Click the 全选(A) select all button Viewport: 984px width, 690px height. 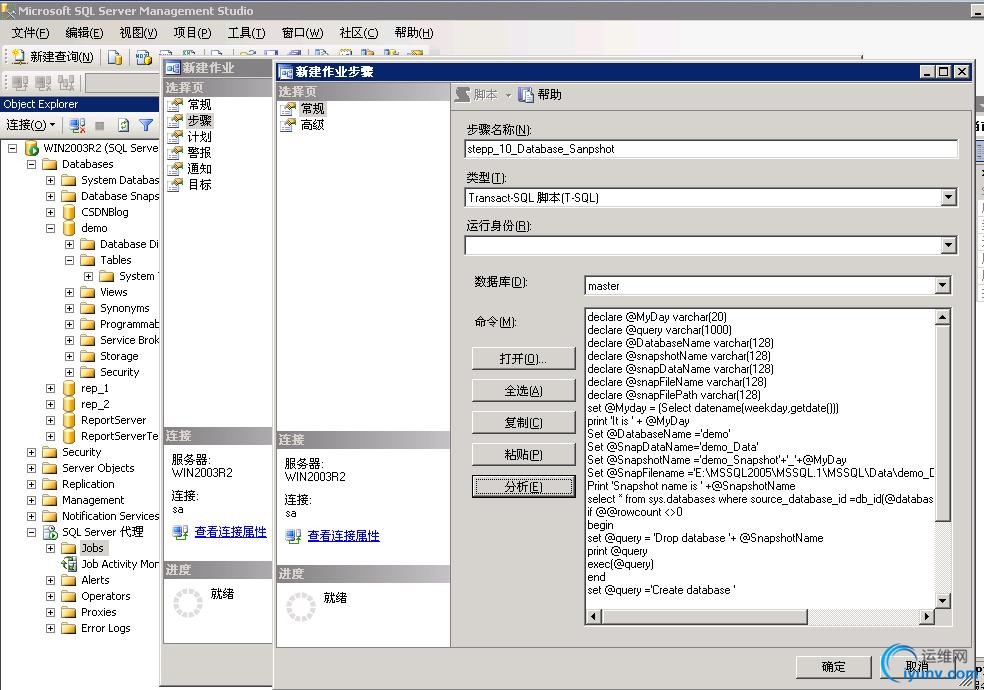point(523,391)
